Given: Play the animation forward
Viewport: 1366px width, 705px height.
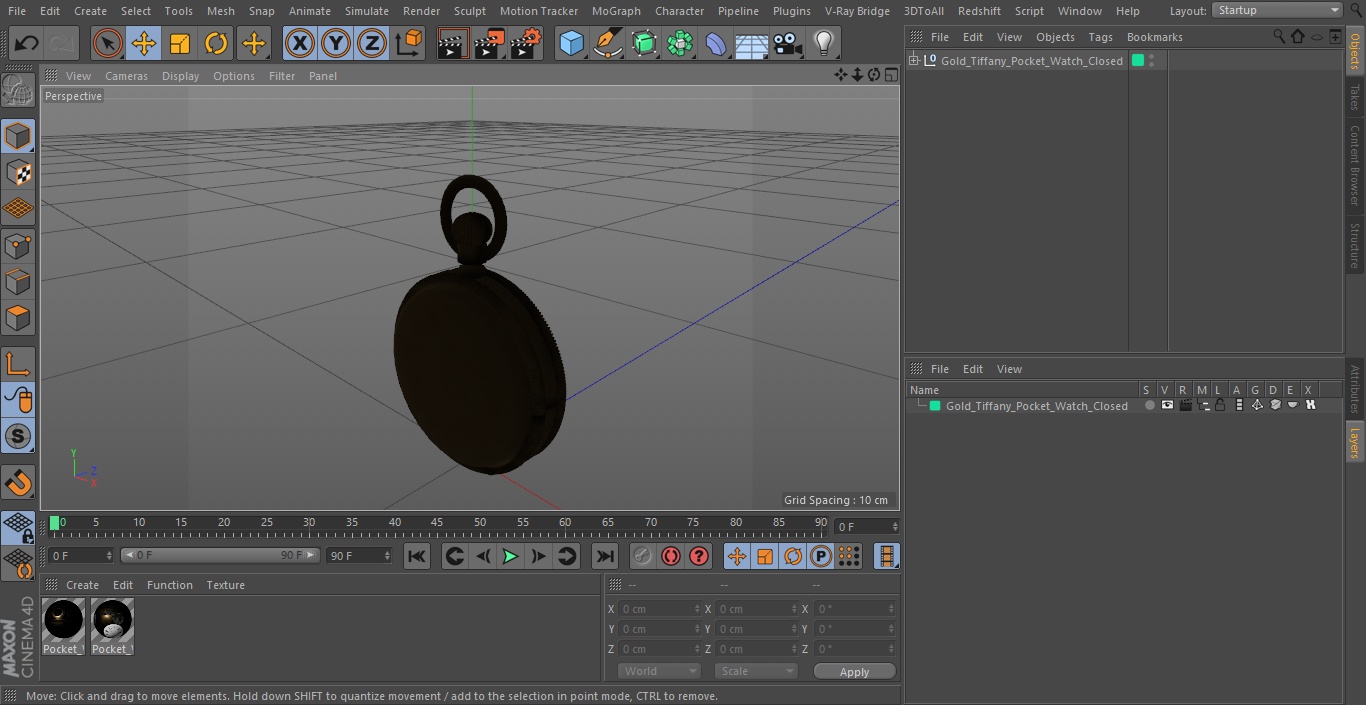Looking at the screenshot, I should tap(510, 556).
